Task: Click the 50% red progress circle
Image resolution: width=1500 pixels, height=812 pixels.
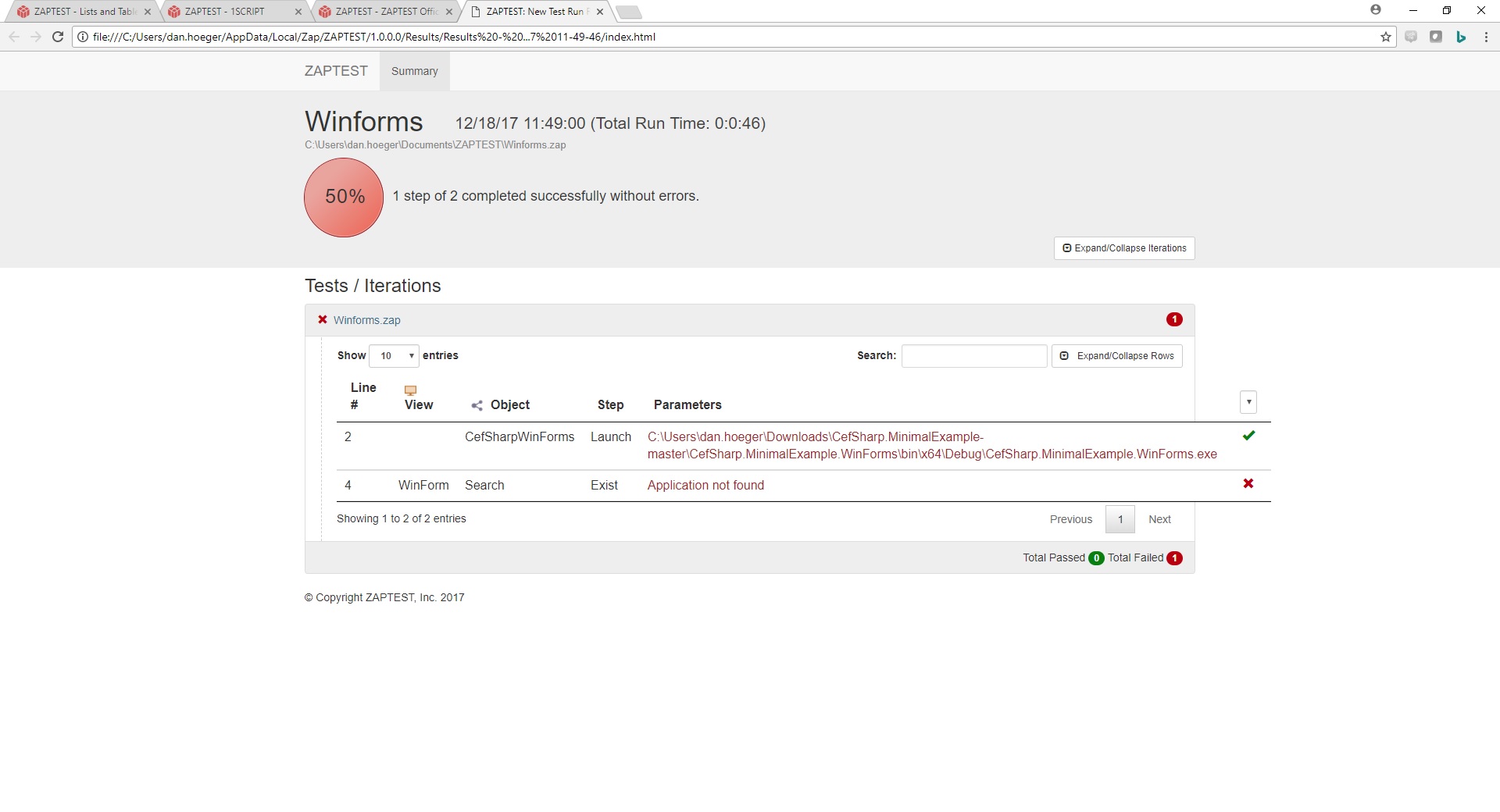Action: pos(344,198)
